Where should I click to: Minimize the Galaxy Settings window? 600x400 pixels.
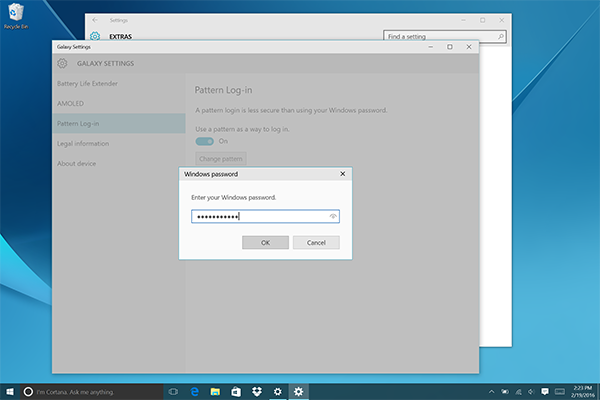(430, 47)
